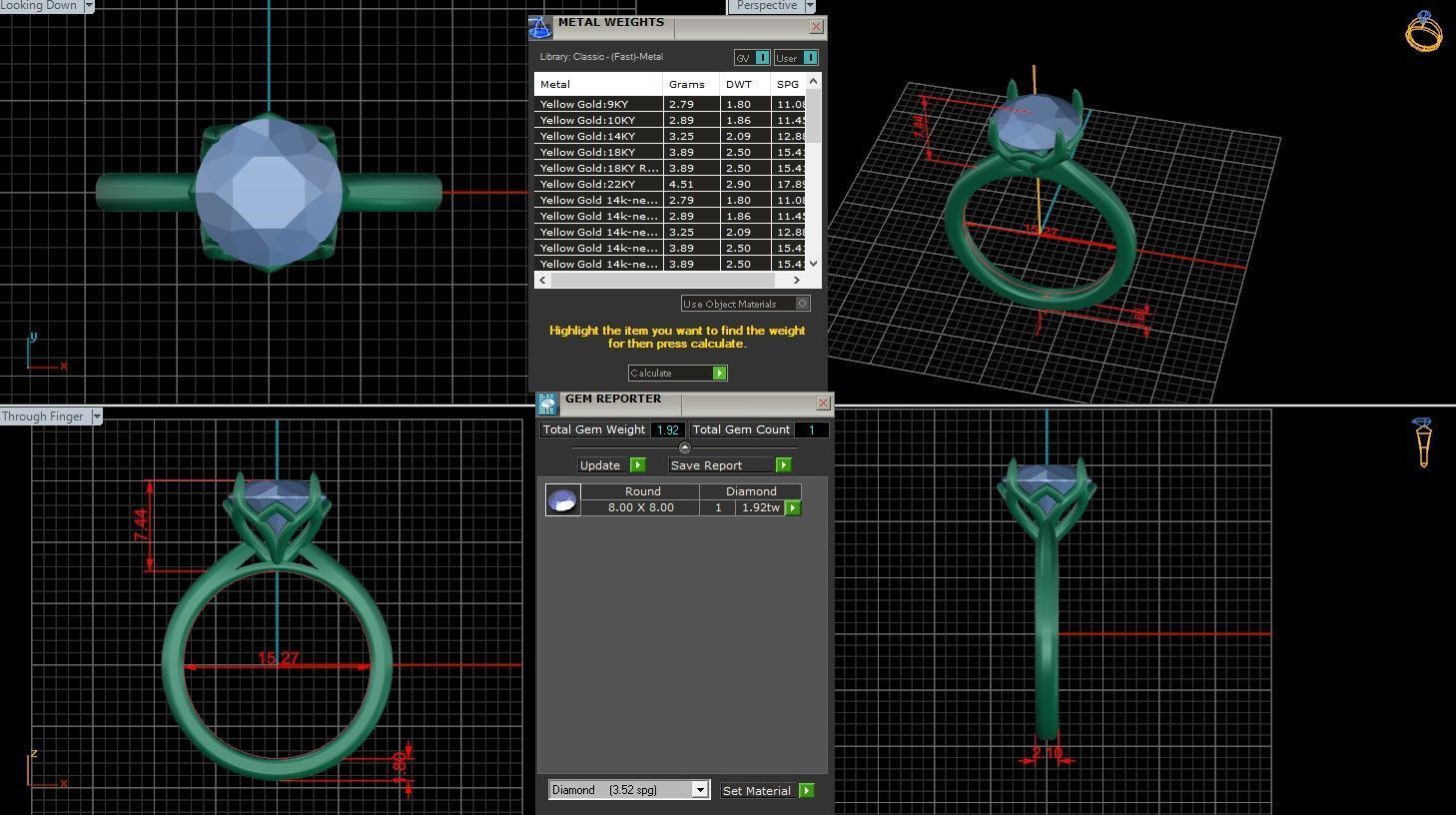Click the metal list scroll-down arrow
Image resolution: width=1456 pixels, height=815 pixels.
pyautogui.click(x=813, y=264)
